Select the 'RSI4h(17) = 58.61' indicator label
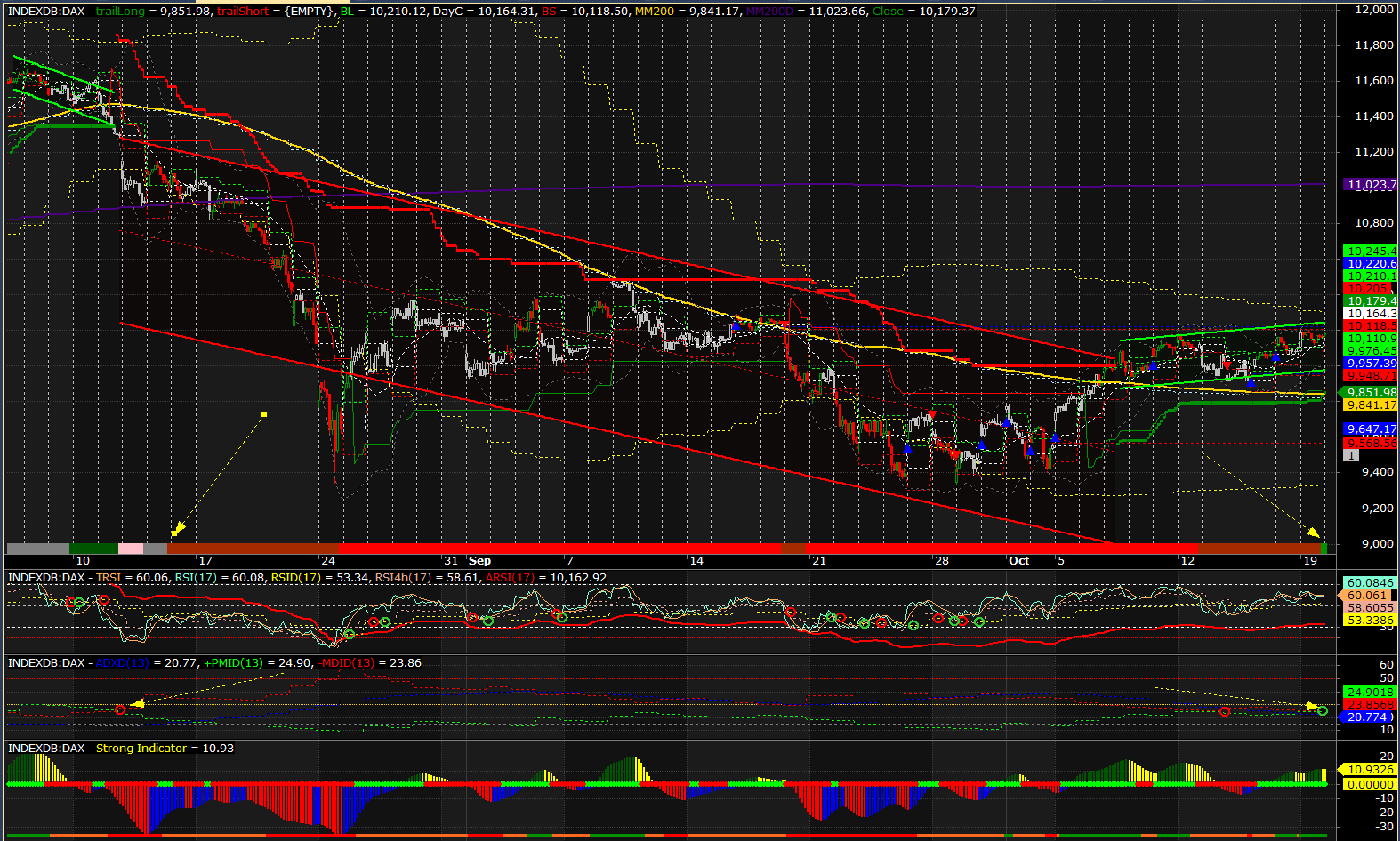 click(428, 578)
